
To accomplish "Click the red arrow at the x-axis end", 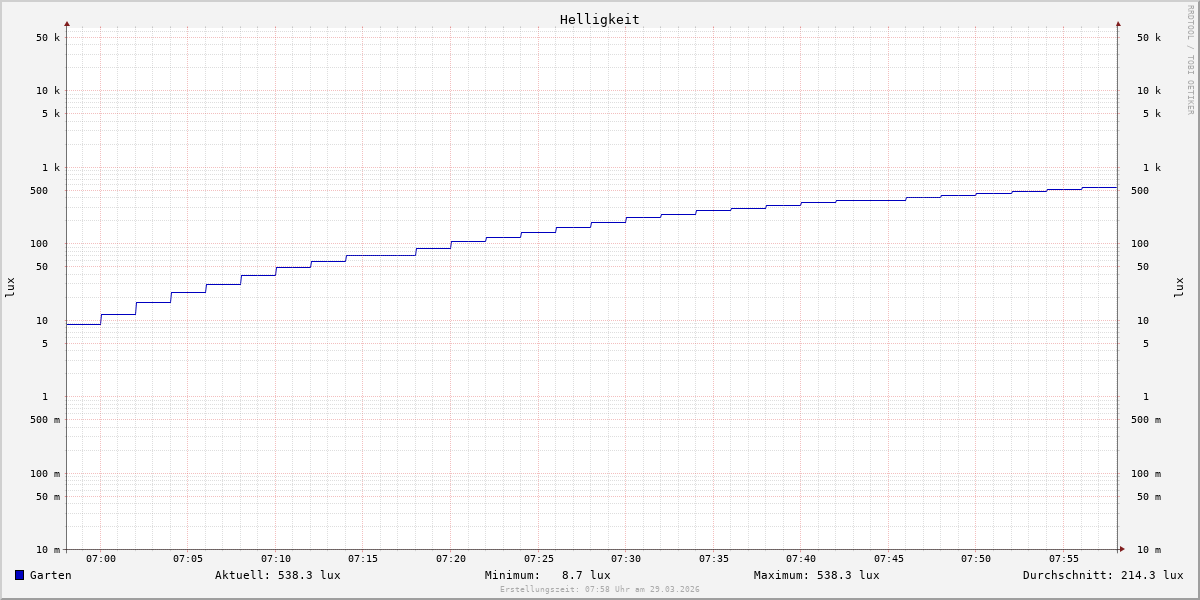I will coord(1122,549).
